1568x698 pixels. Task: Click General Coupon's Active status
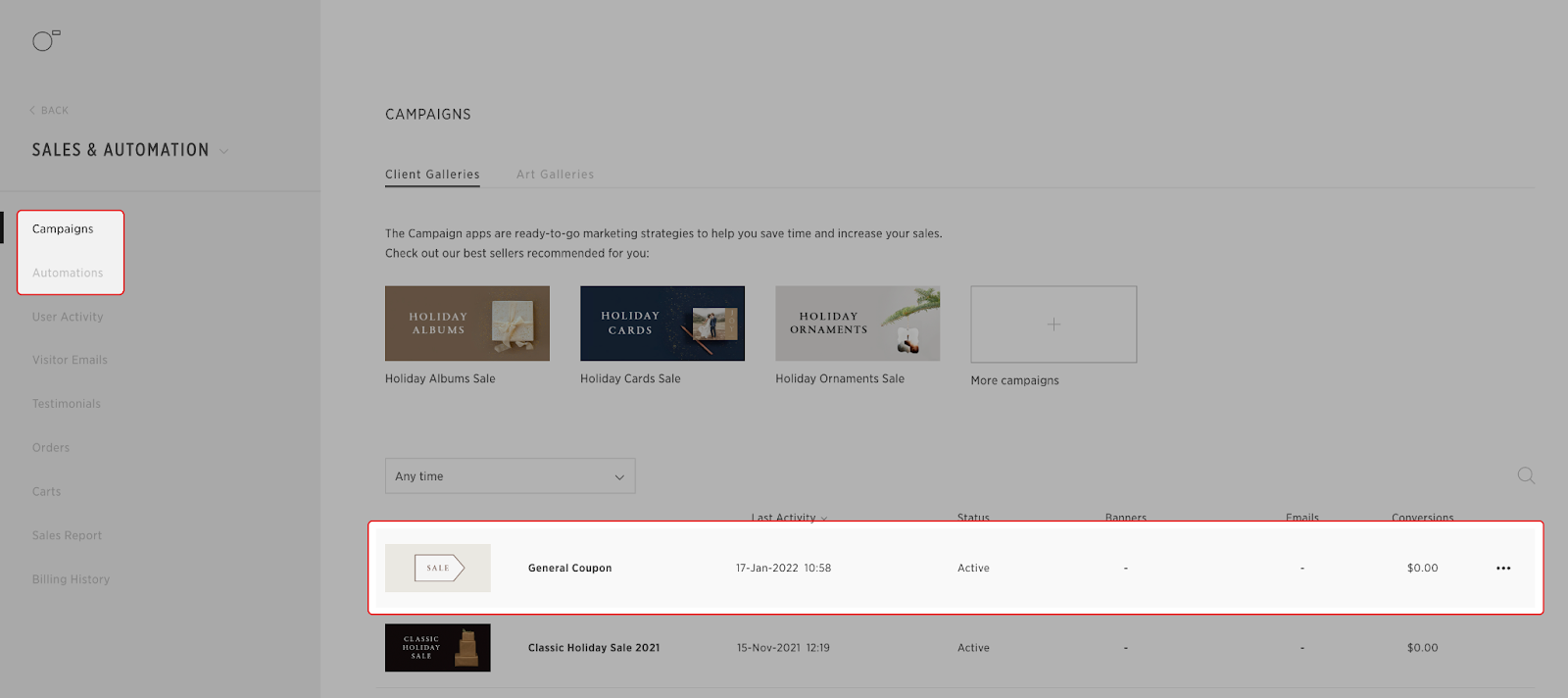pyautogui.click(x=973, y=568)
